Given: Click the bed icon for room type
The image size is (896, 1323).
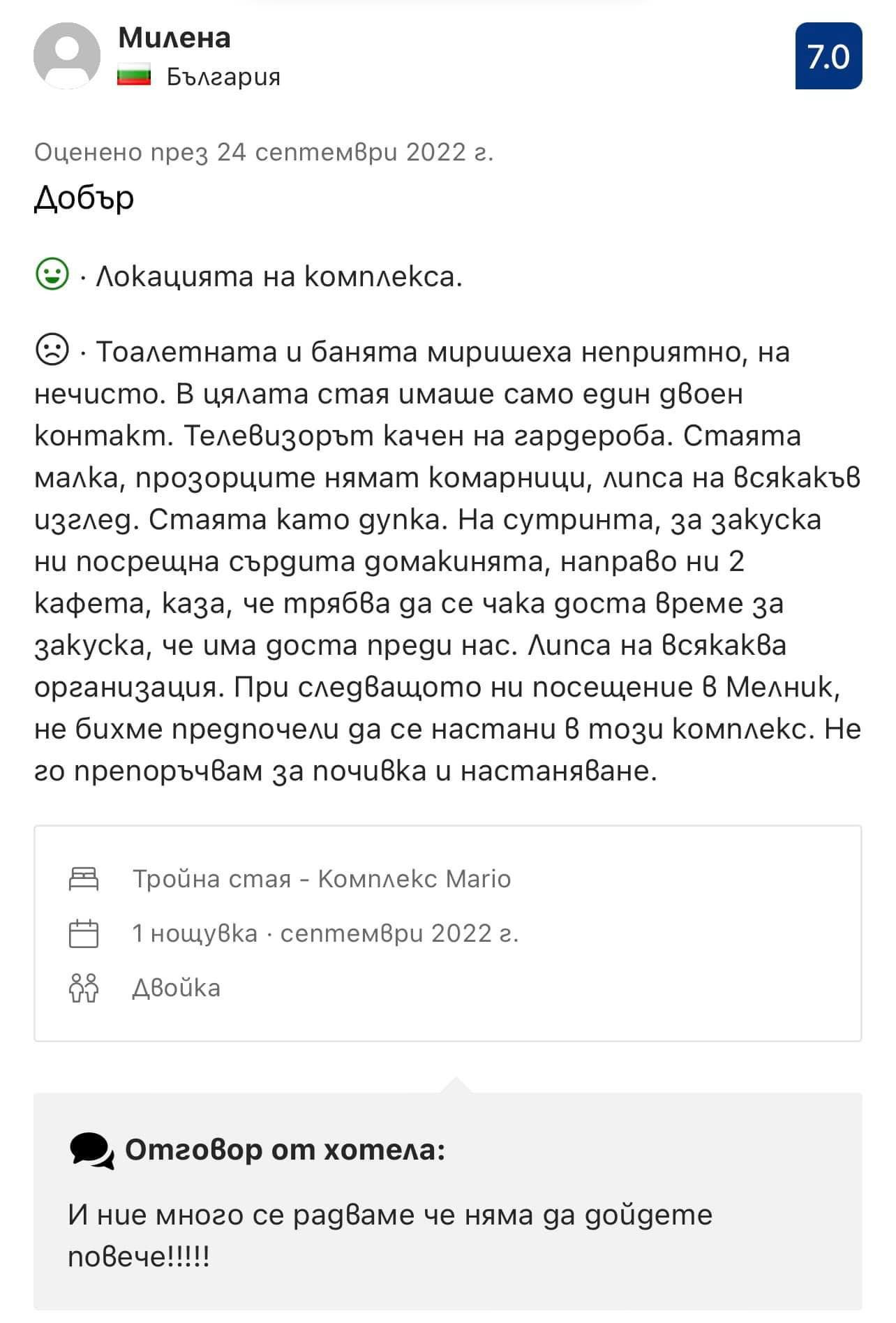Looking at the screenshot, I should point(84,878).
